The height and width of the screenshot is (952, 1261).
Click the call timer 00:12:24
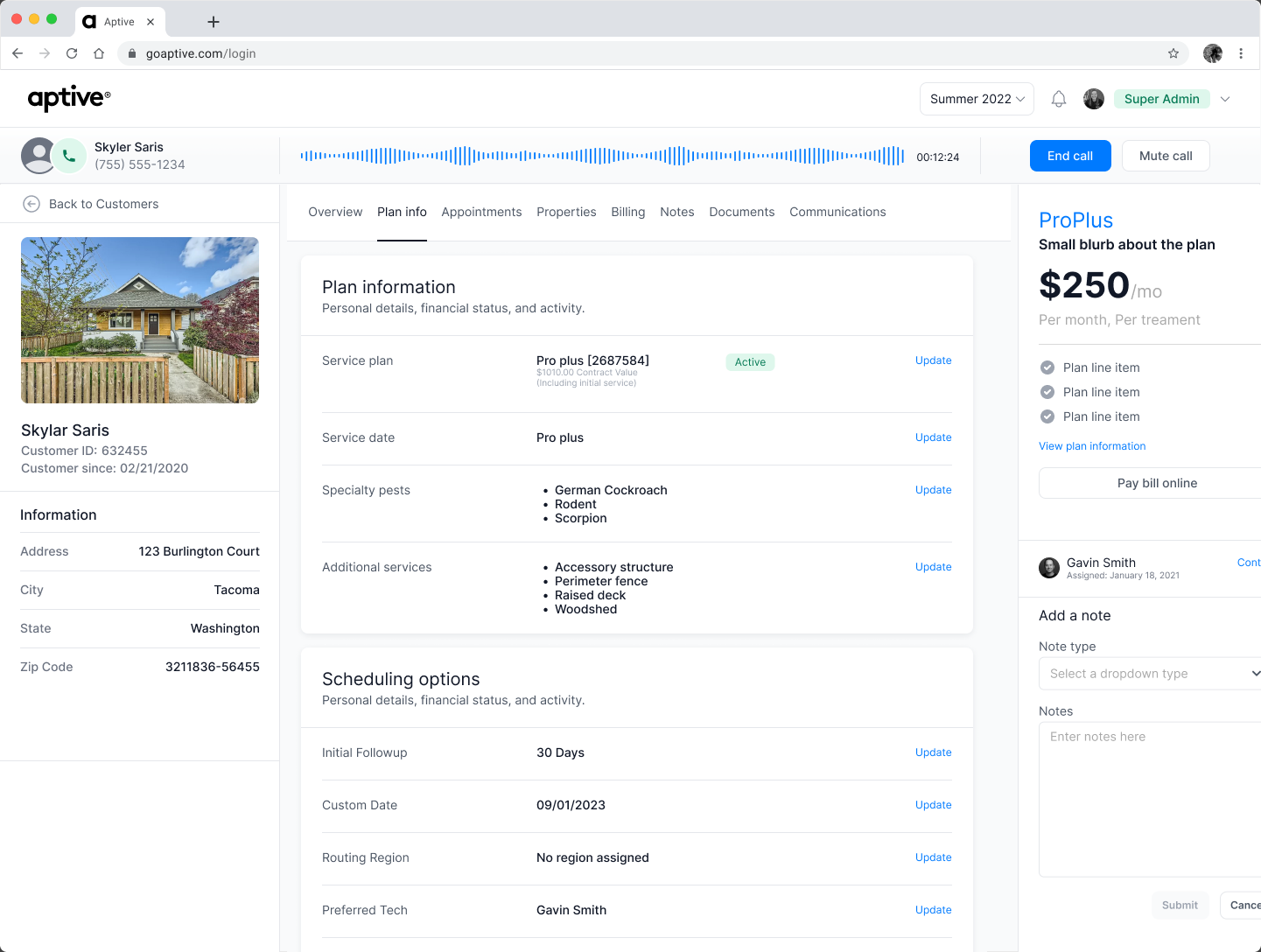tap(938, 157)
